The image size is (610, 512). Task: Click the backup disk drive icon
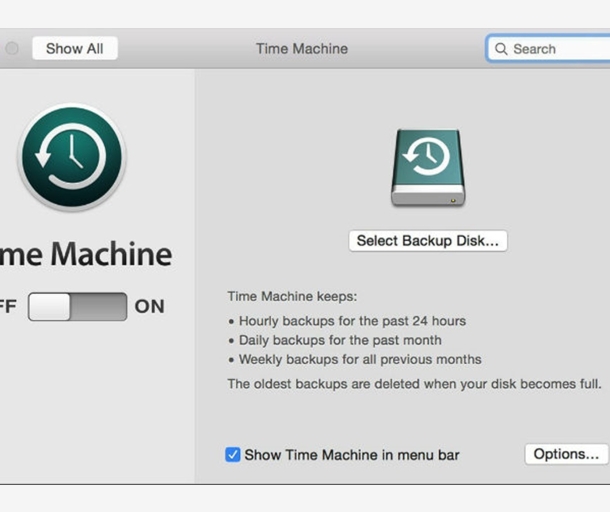coord(428,167)
